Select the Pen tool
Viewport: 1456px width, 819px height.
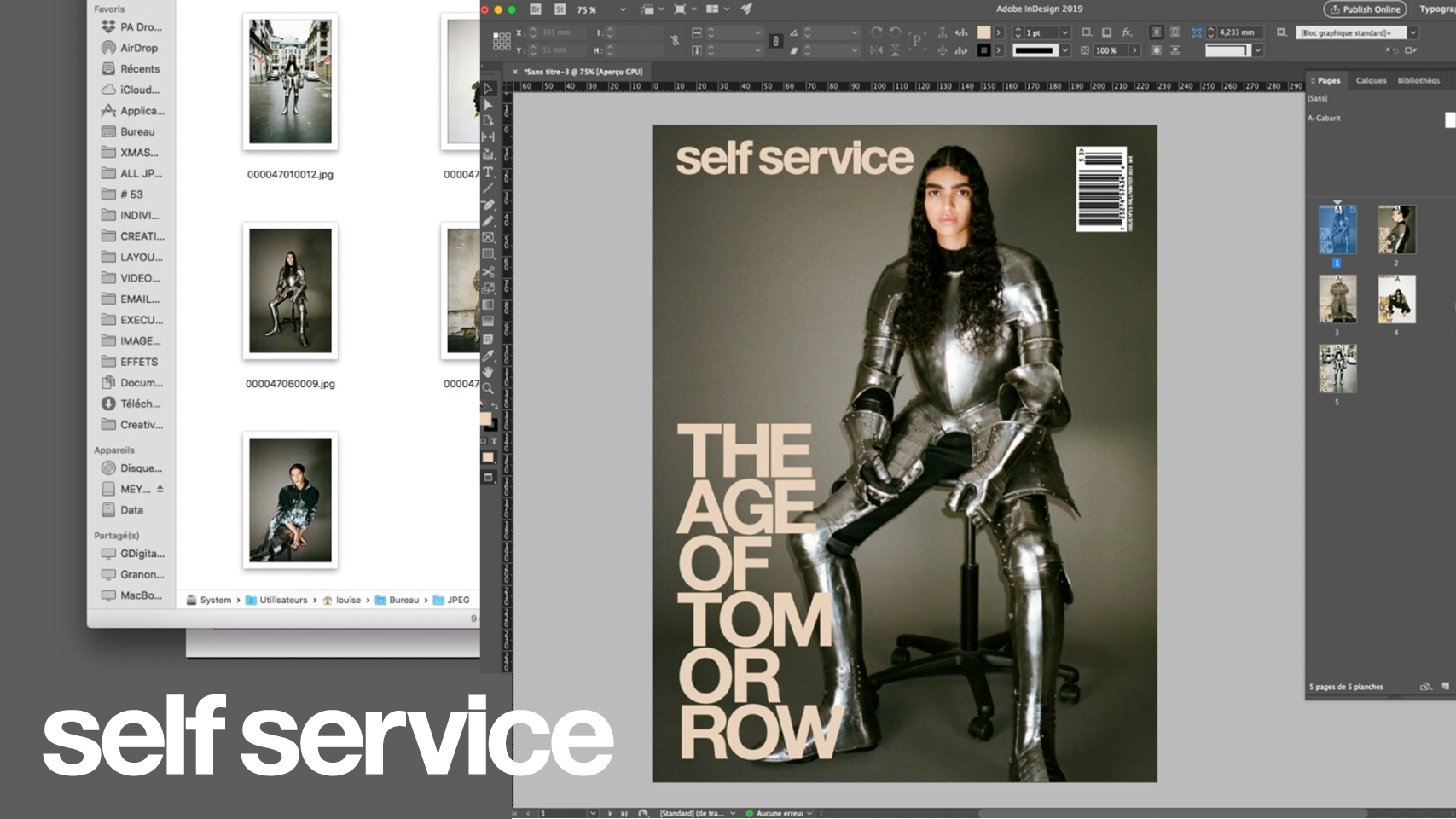point(488,205)
